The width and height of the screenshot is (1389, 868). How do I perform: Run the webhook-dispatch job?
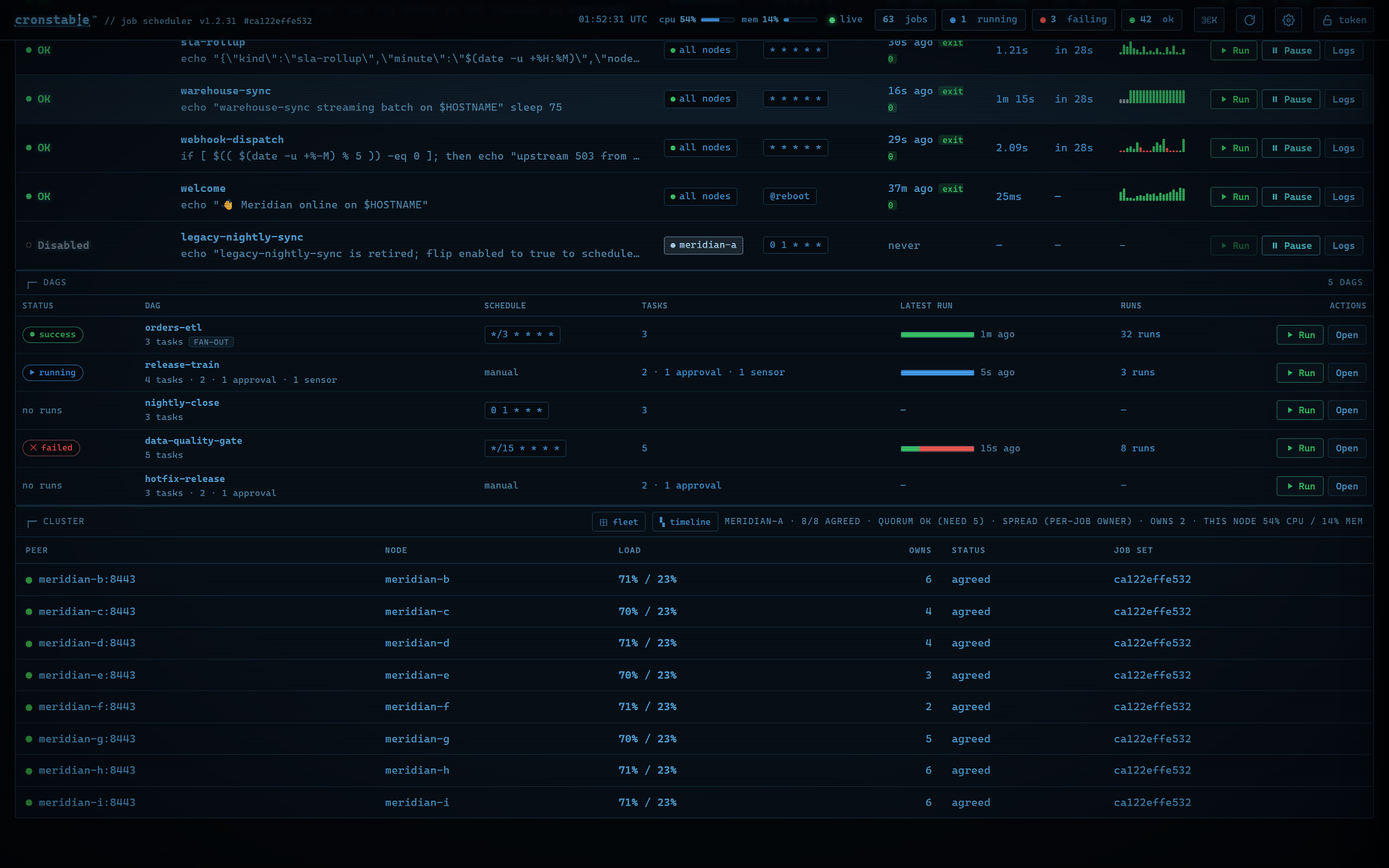click(x=1234, y=148)
